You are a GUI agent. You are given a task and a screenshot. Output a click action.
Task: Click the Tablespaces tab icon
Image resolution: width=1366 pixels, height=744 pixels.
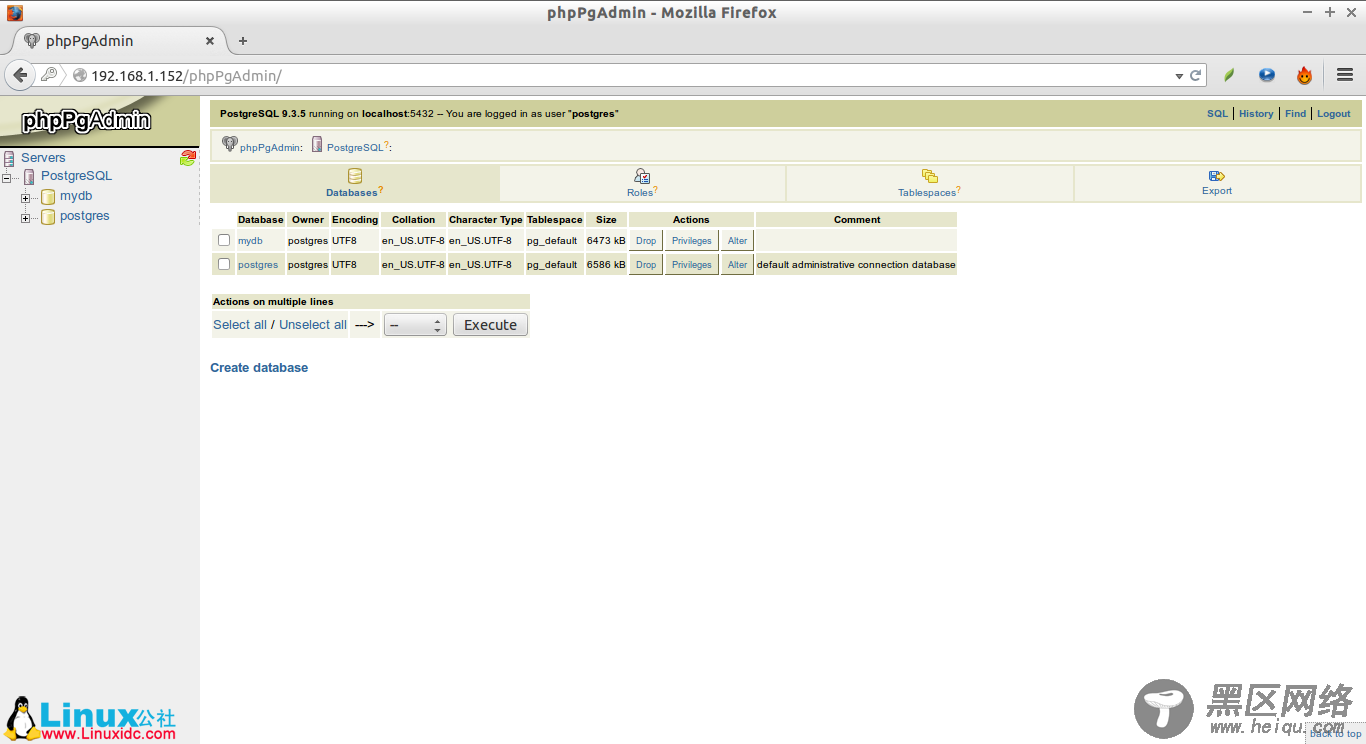click(x=930, y=176)
